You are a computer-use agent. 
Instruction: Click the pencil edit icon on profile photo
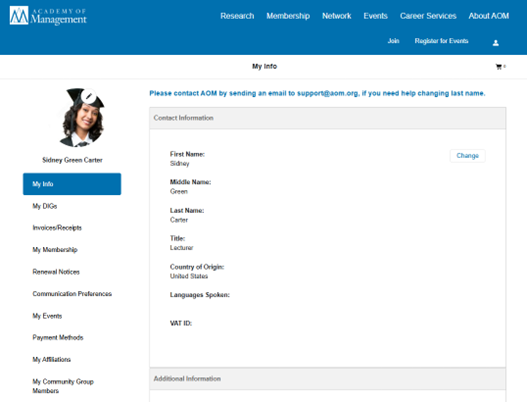click(89, 96)
